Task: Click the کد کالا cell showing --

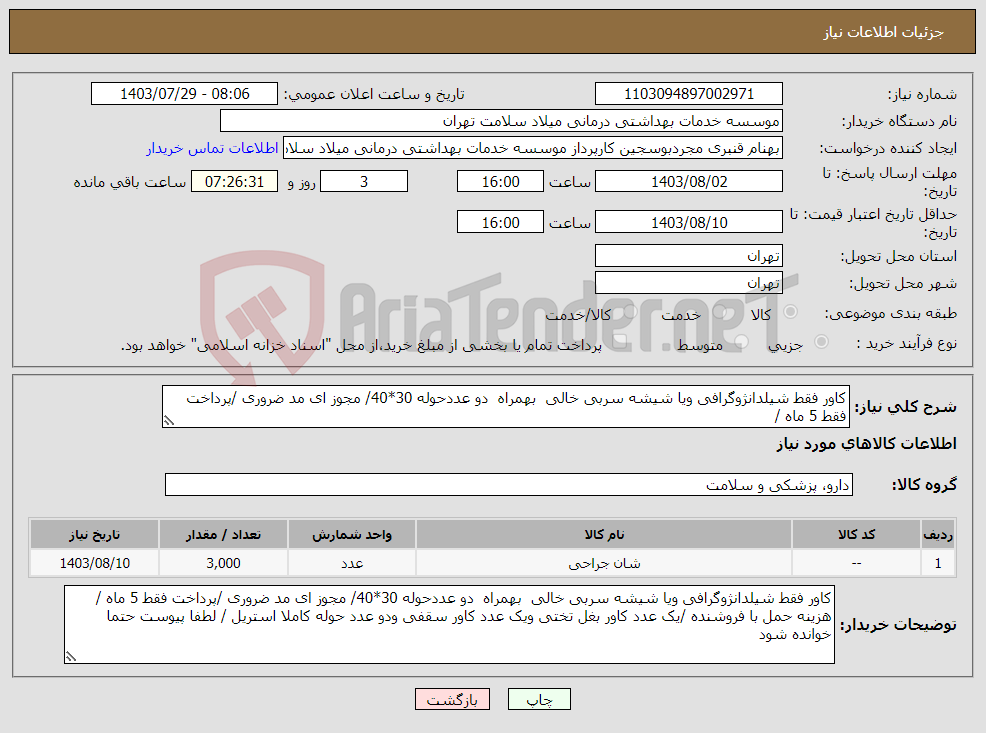Action: coord(856,563)
